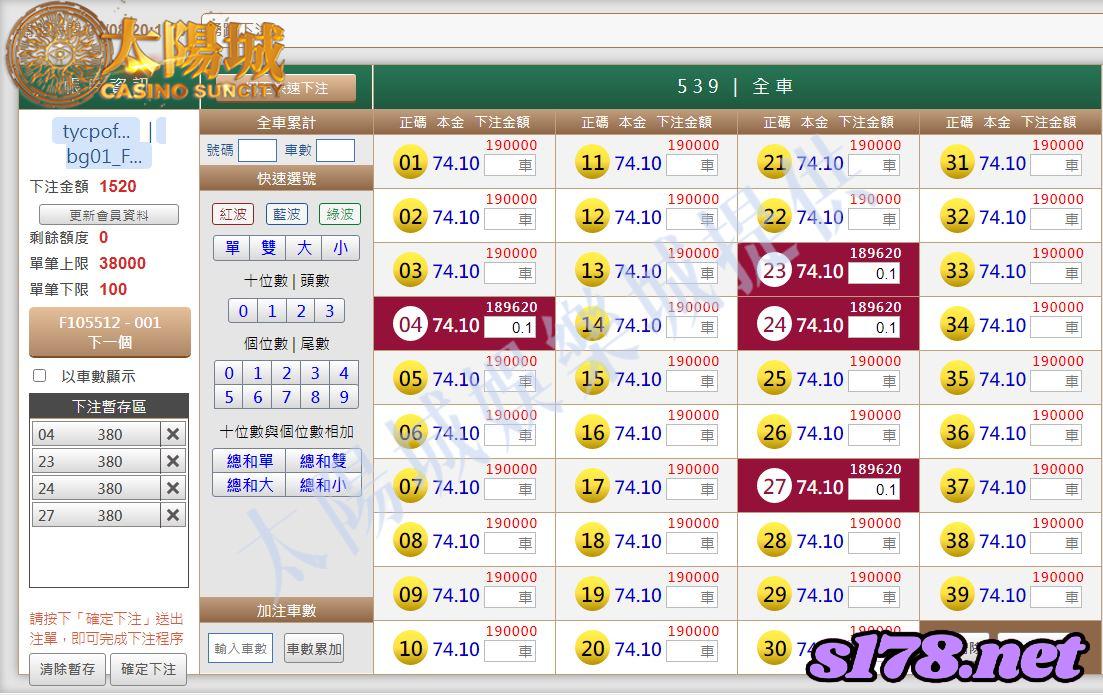The height and width of the screenshot is (695, 1103).
Task: Remove bet 24 from temporary bet list
Action: 172,488
